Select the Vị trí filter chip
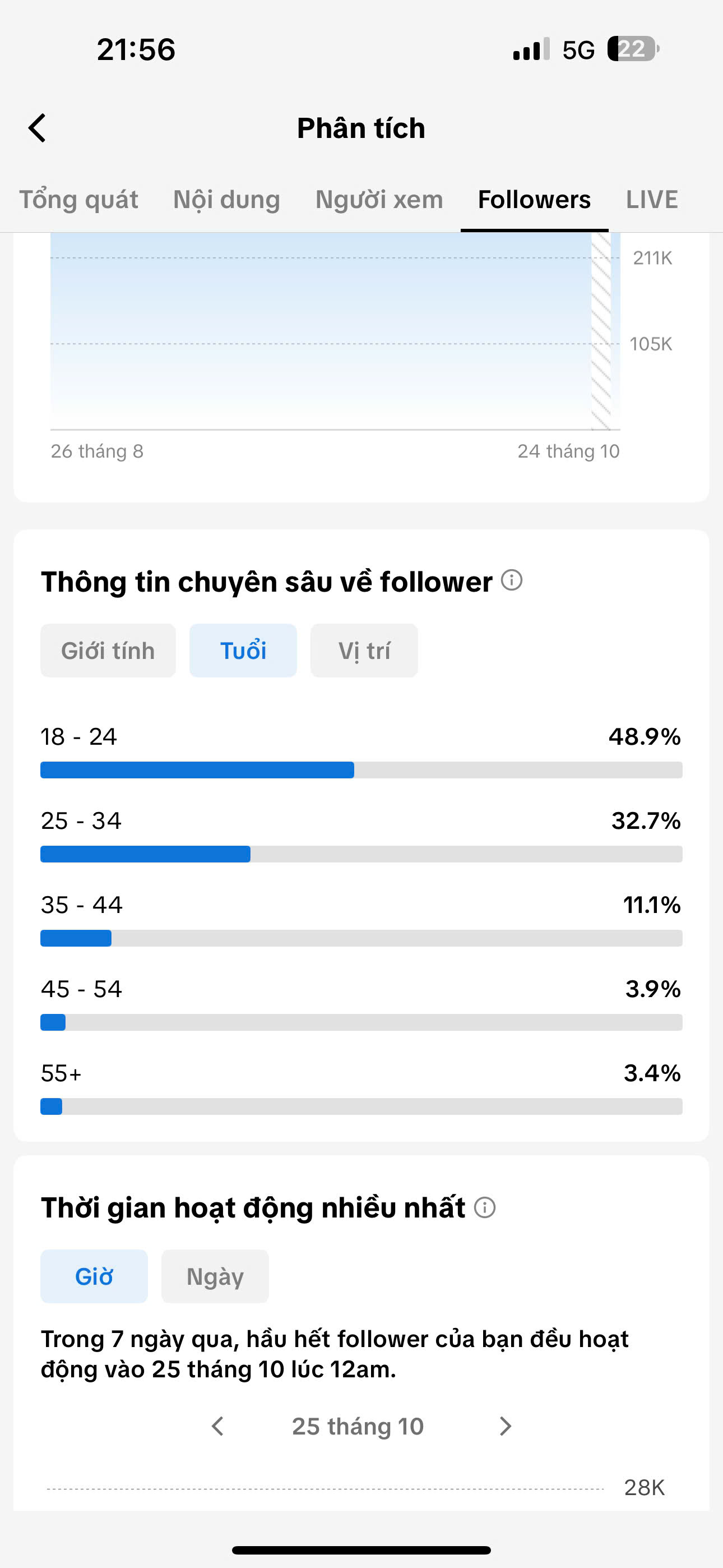The image size is (723, 1568). pos(364,650)
